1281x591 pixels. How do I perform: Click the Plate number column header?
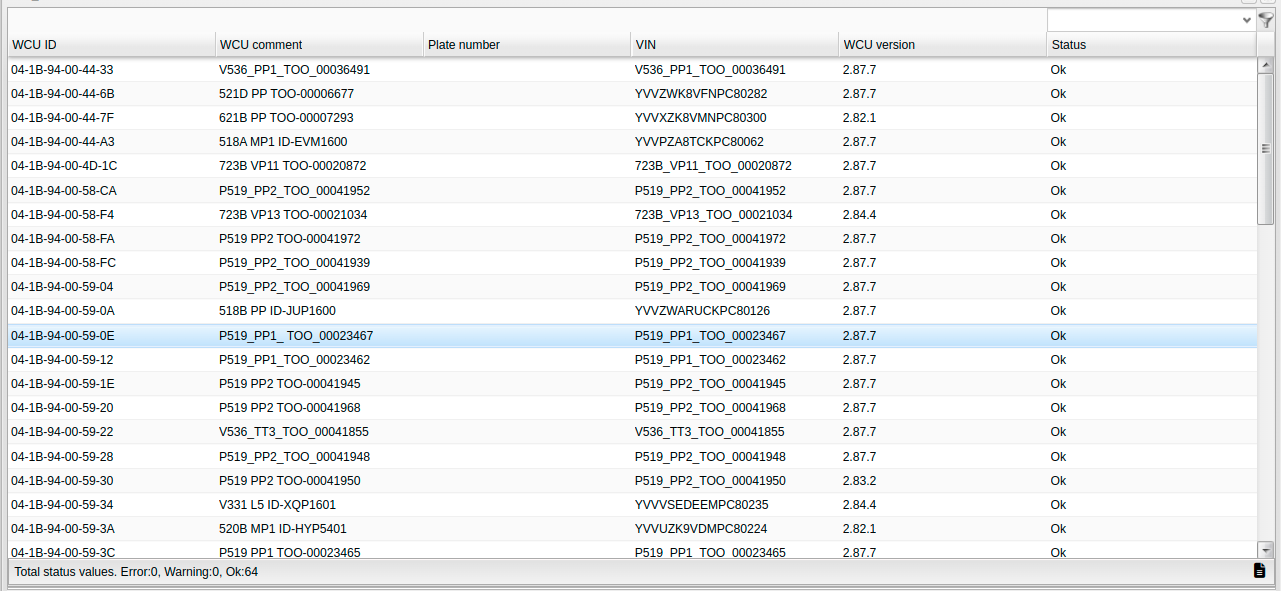tap(527, 45)
